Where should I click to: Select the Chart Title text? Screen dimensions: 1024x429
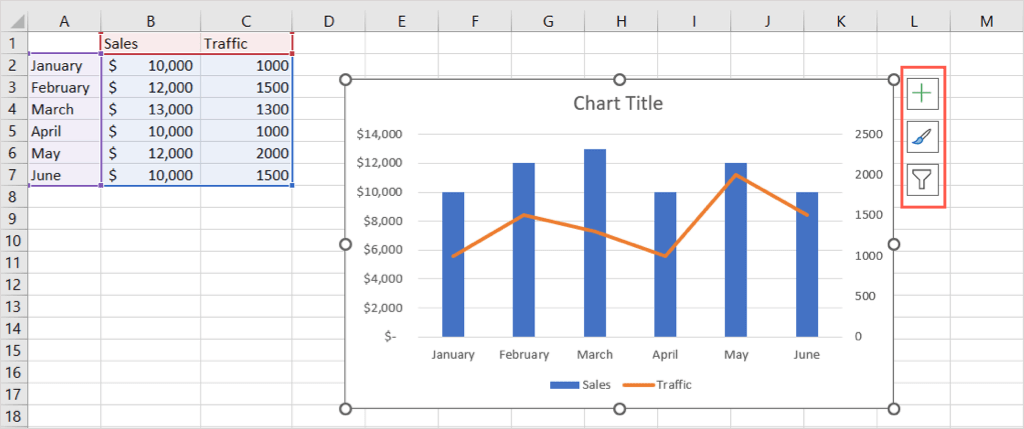point(617,103)
